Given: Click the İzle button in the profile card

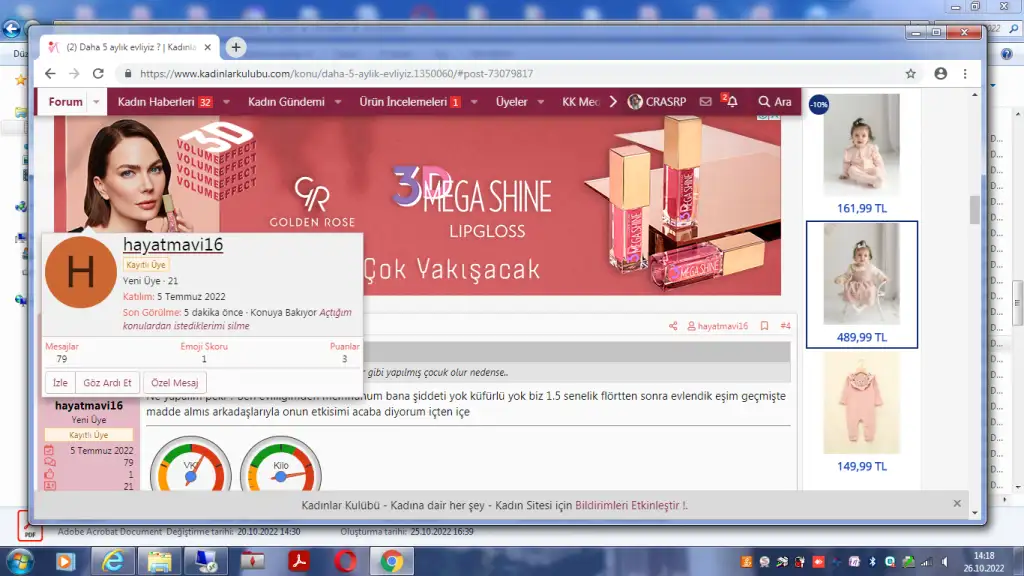Looking at the screenshot, I should pyautogui.click(x=60, y=383).
